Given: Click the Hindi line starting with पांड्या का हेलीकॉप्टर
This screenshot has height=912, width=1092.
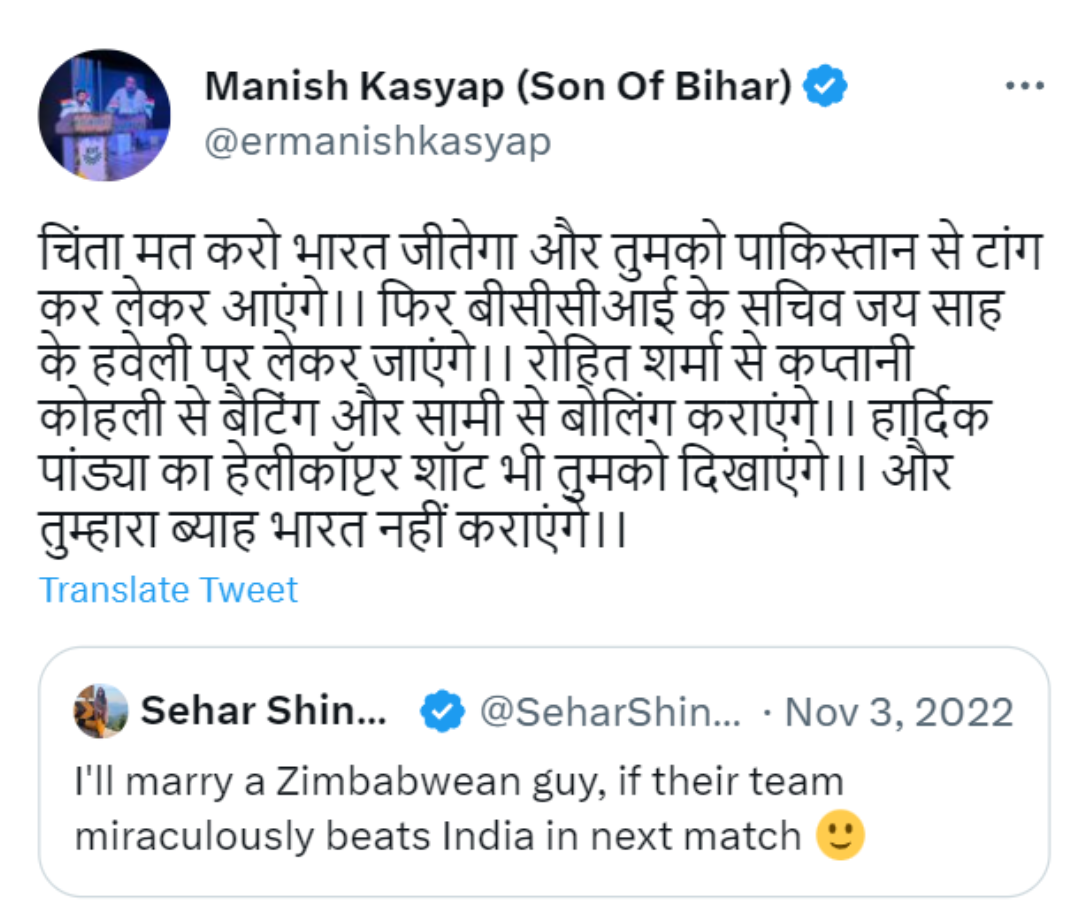Looking at the screenshot, I should tap(495, 474).
